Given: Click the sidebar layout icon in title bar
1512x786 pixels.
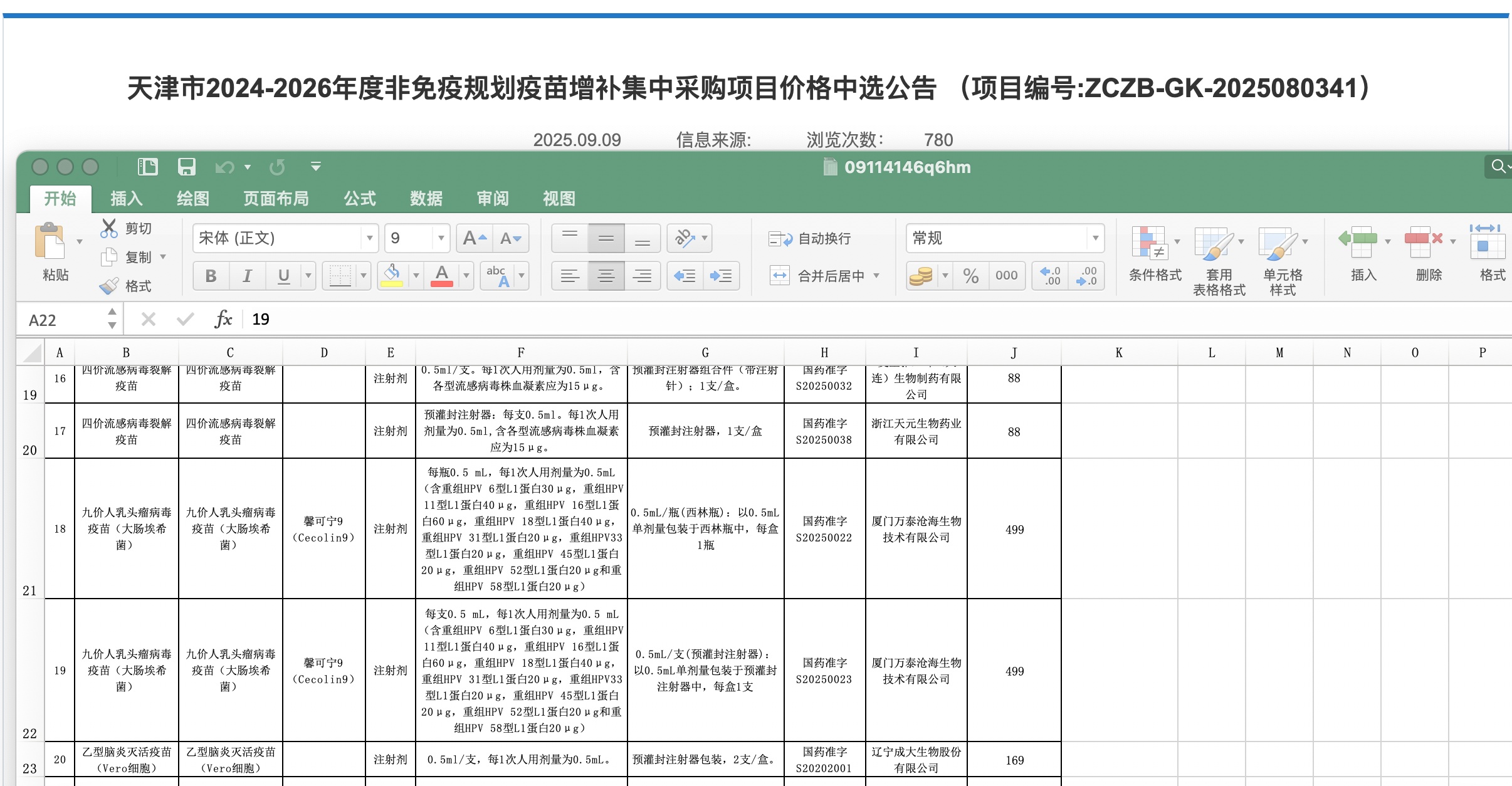Looking at the screenshot, I should click(147, 167).
